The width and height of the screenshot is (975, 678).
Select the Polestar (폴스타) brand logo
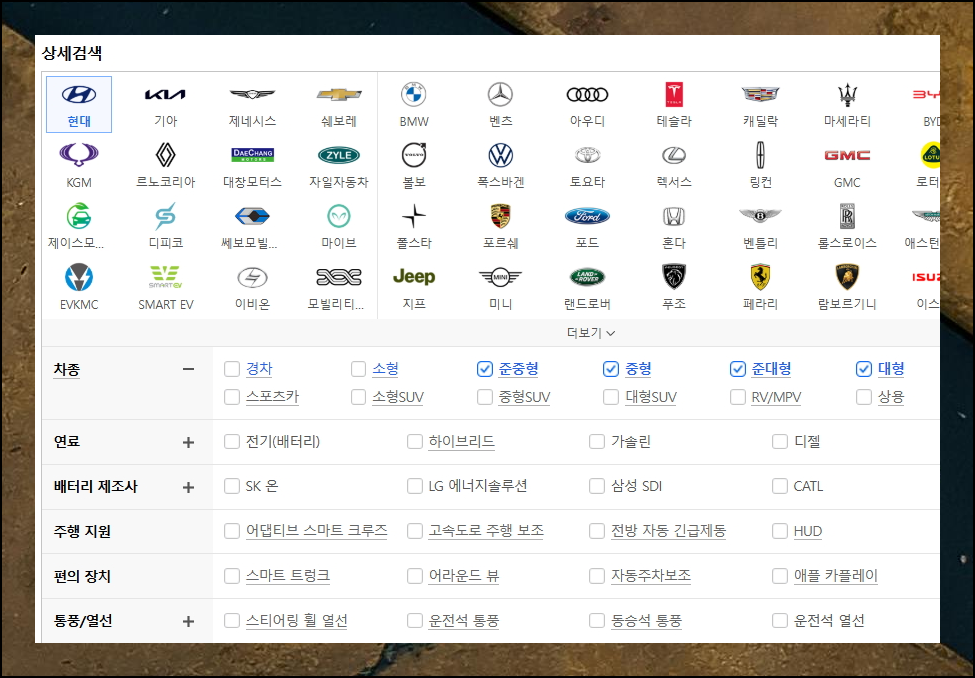click(414, 216)
